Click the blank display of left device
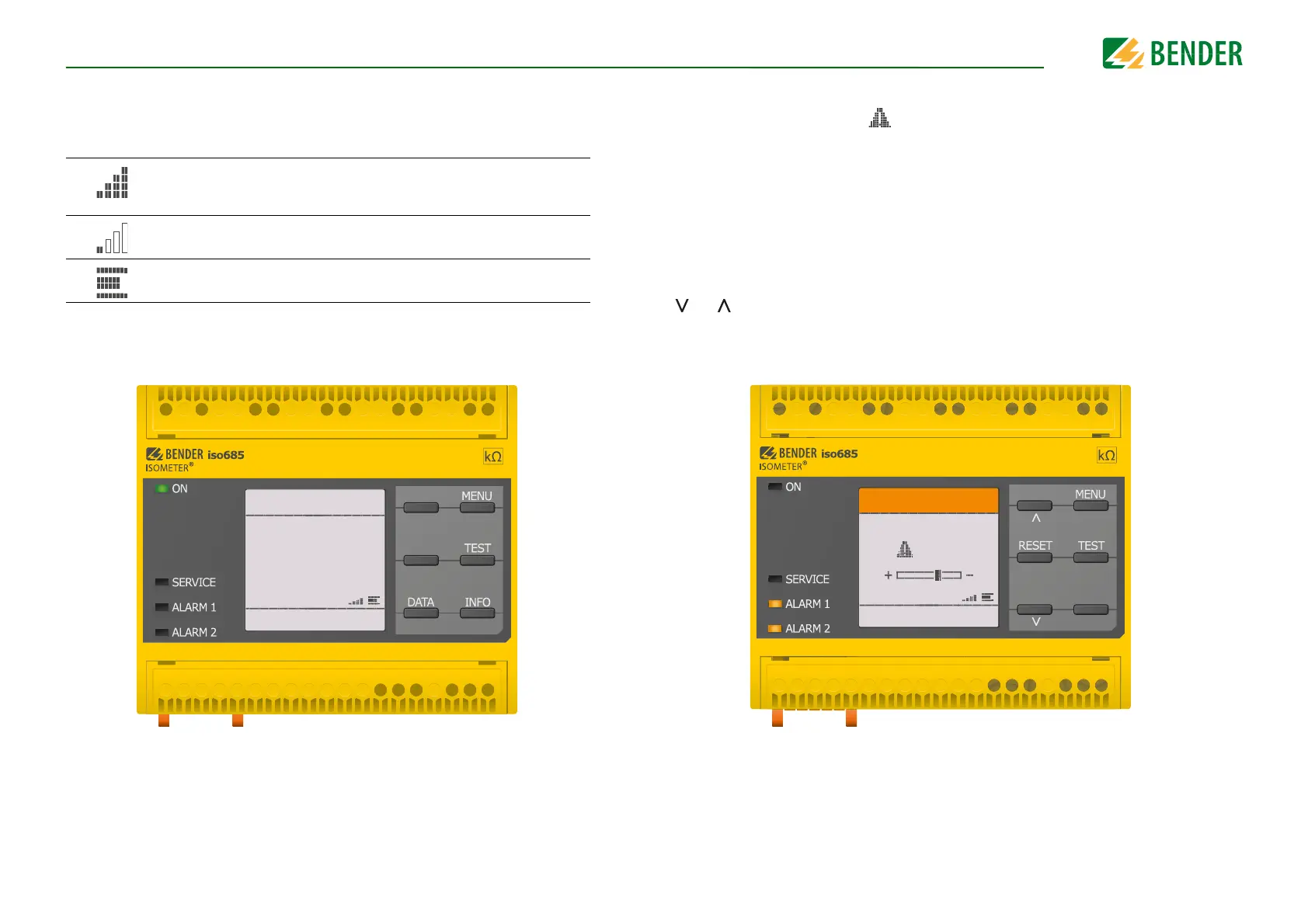1308x924 pixels. point(315,560)
